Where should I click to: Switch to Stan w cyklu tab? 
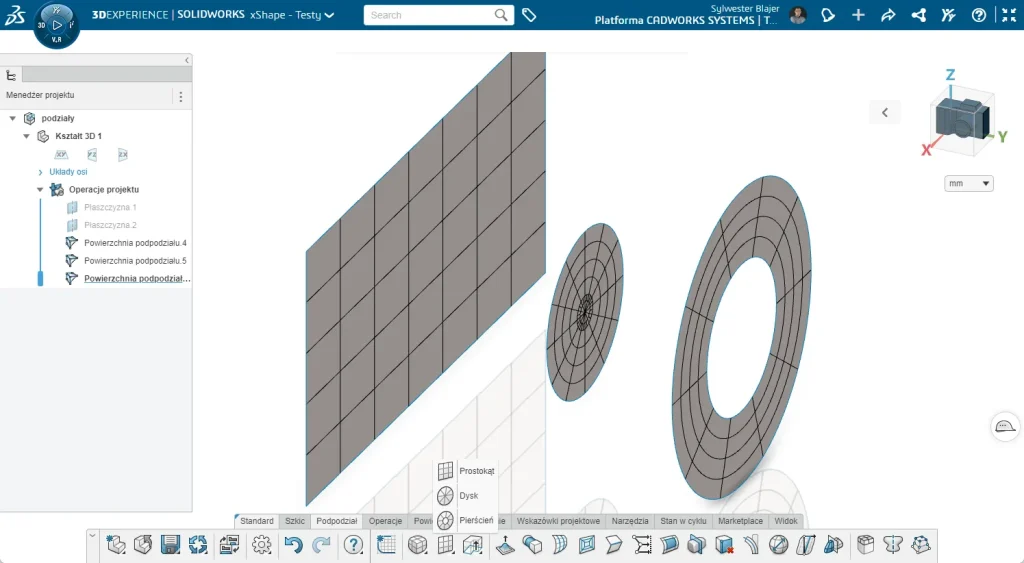(x=683, y=521)
